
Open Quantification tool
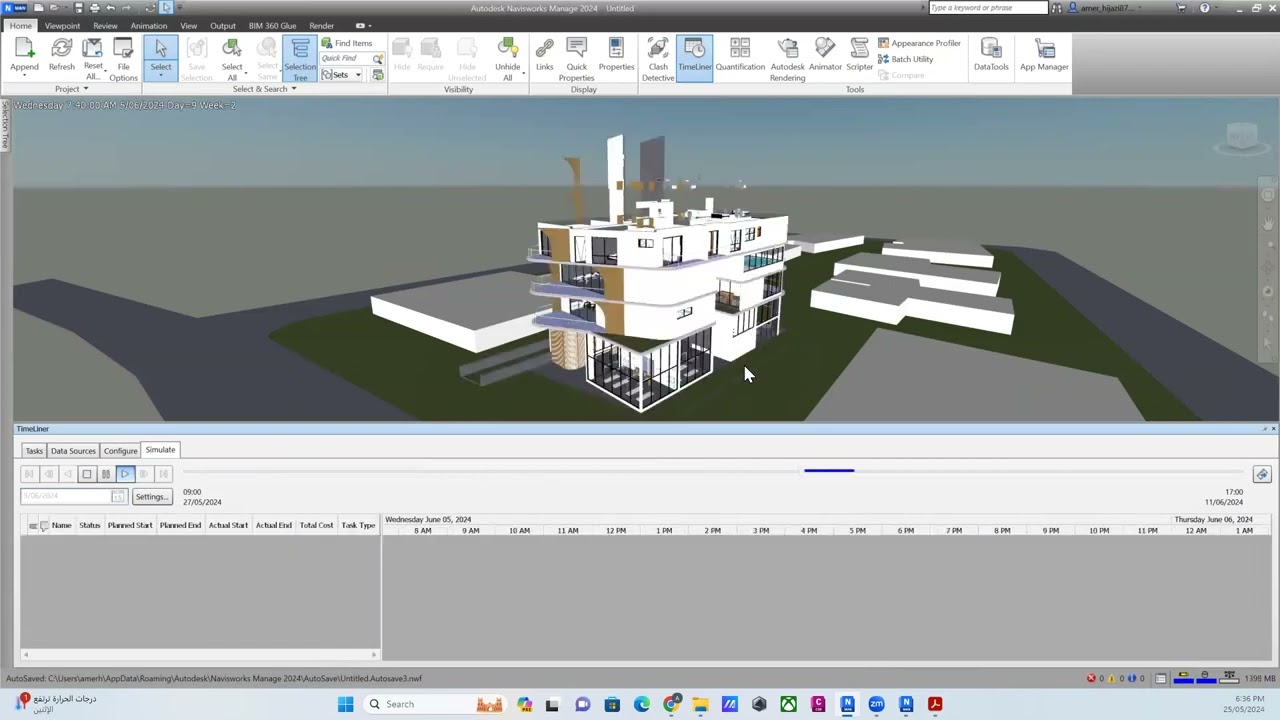[740, 55]
